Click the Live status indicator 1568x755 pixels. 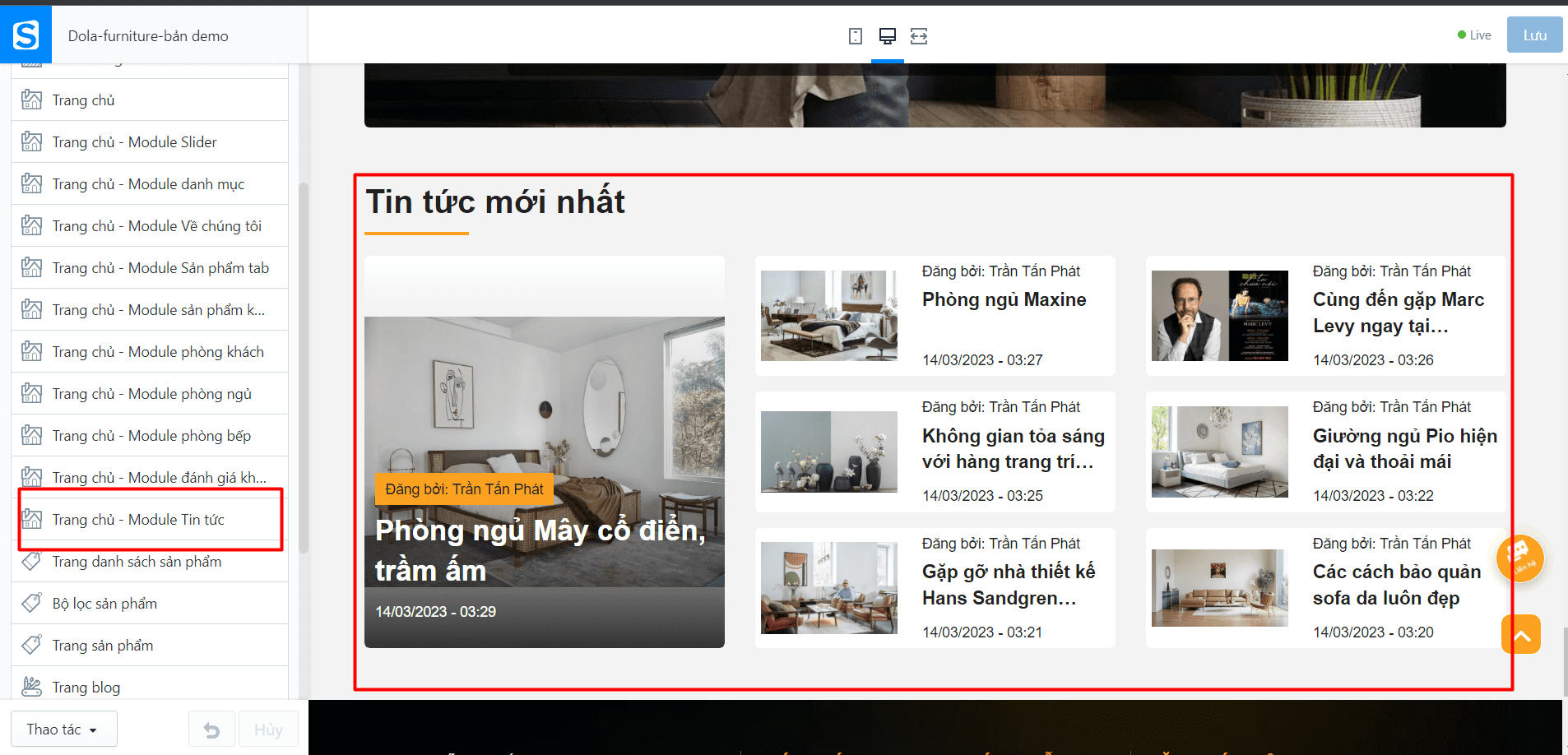[1474, 35]
